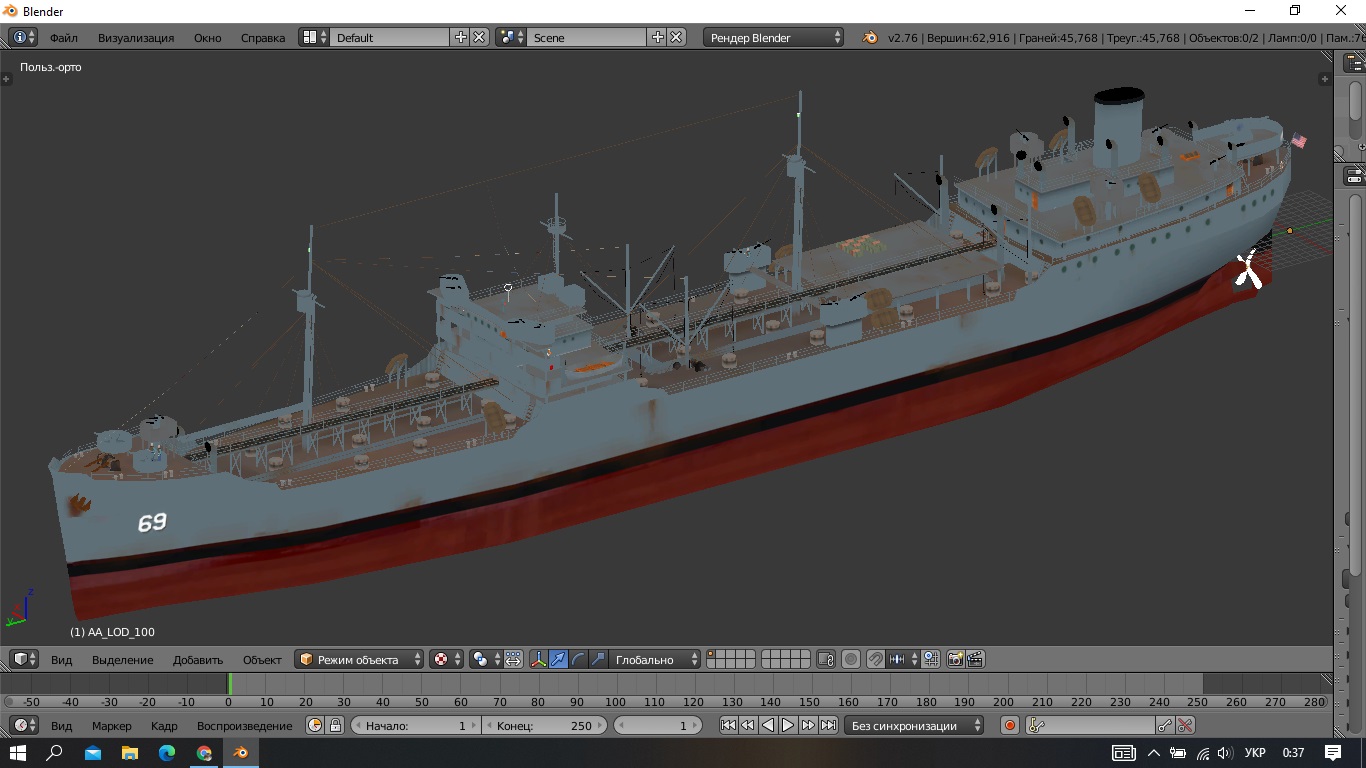This screenshot has width=1366, height=768.
Task: Open the Файл menu
Action: (x=64, y=38)
